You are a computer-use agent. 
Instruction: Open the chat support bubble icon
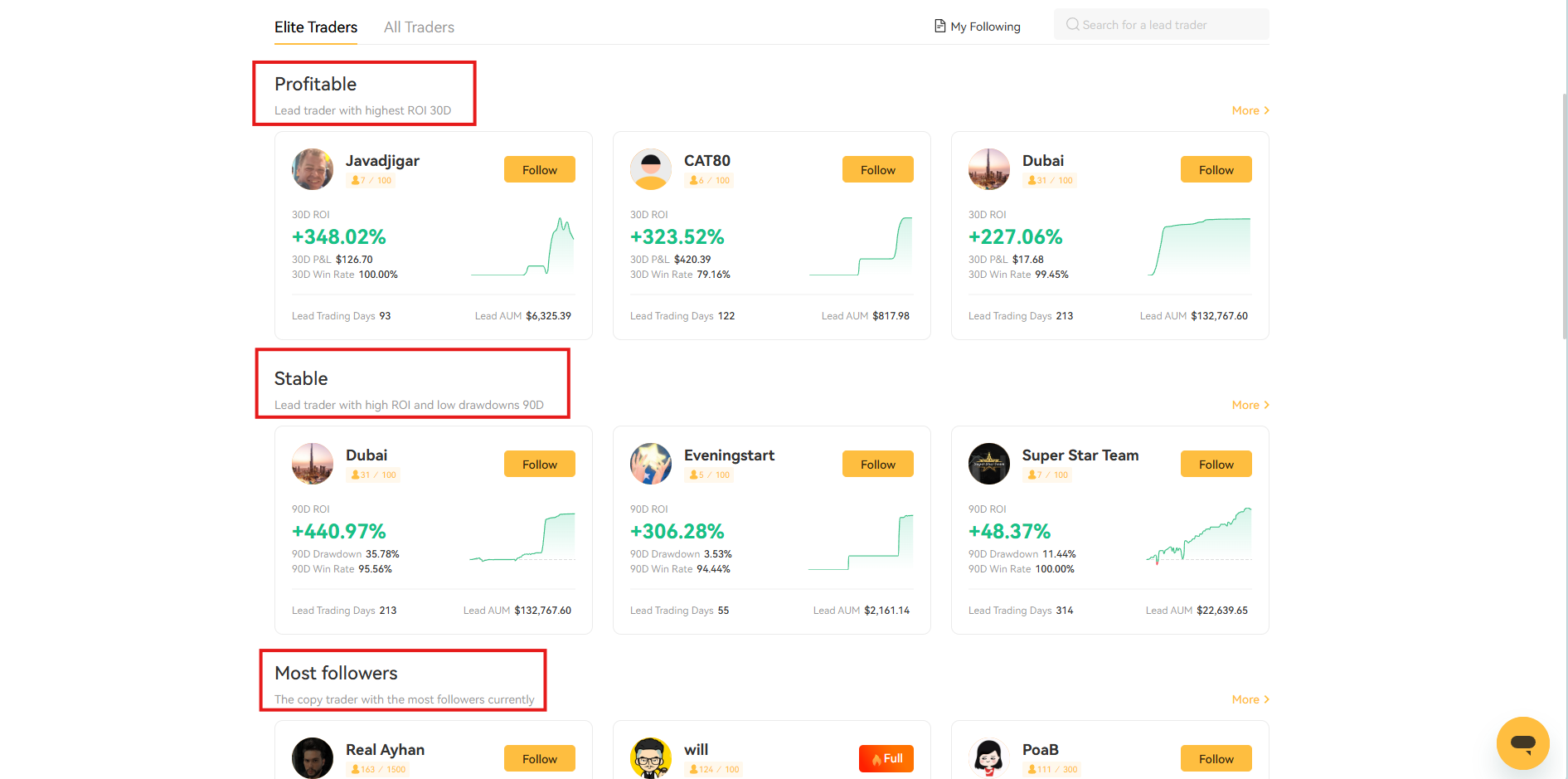pos(1522,742)
